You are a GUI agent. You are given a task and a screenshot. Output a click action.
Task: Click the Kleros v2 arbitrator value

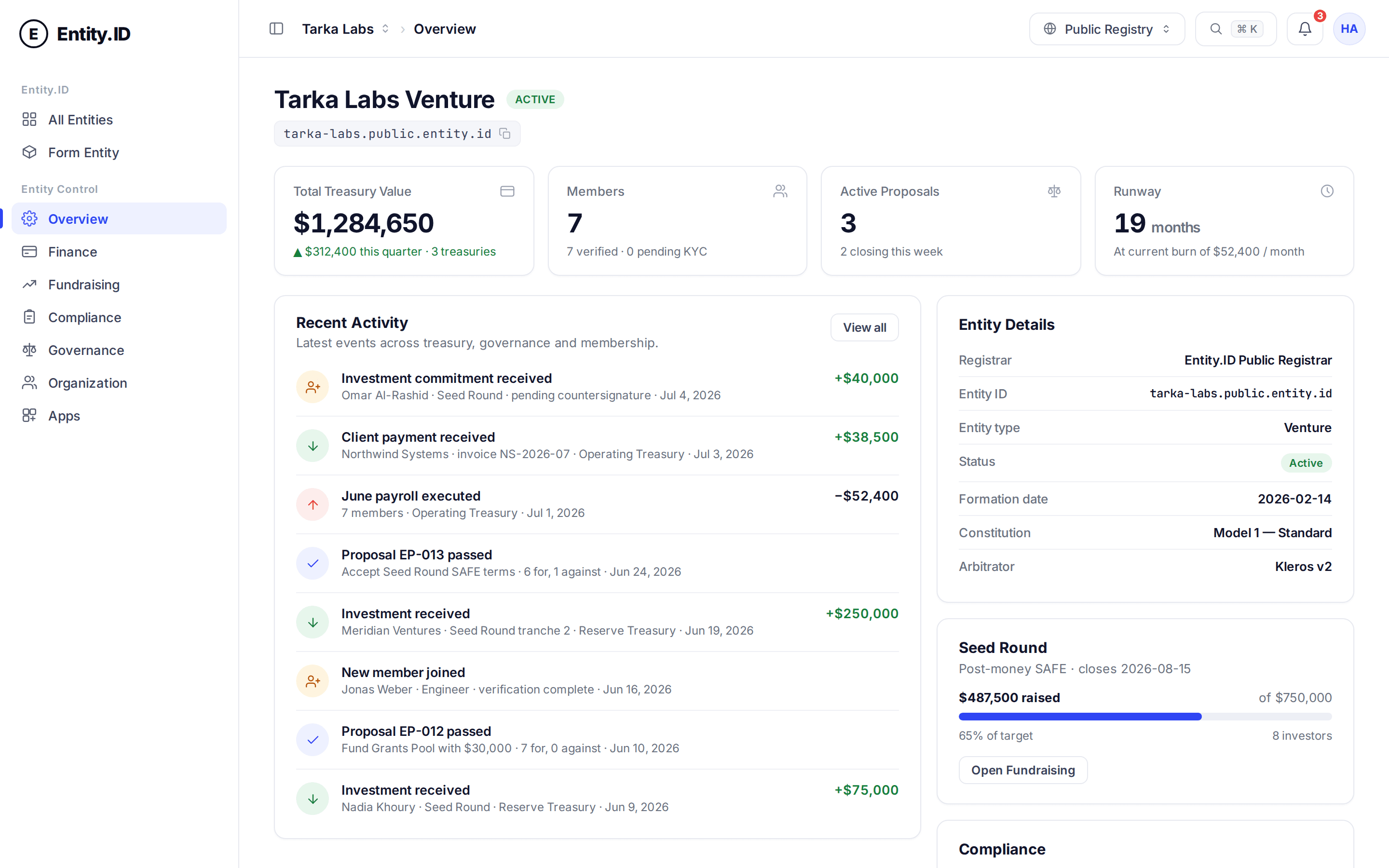click(x=1303, y=566)
